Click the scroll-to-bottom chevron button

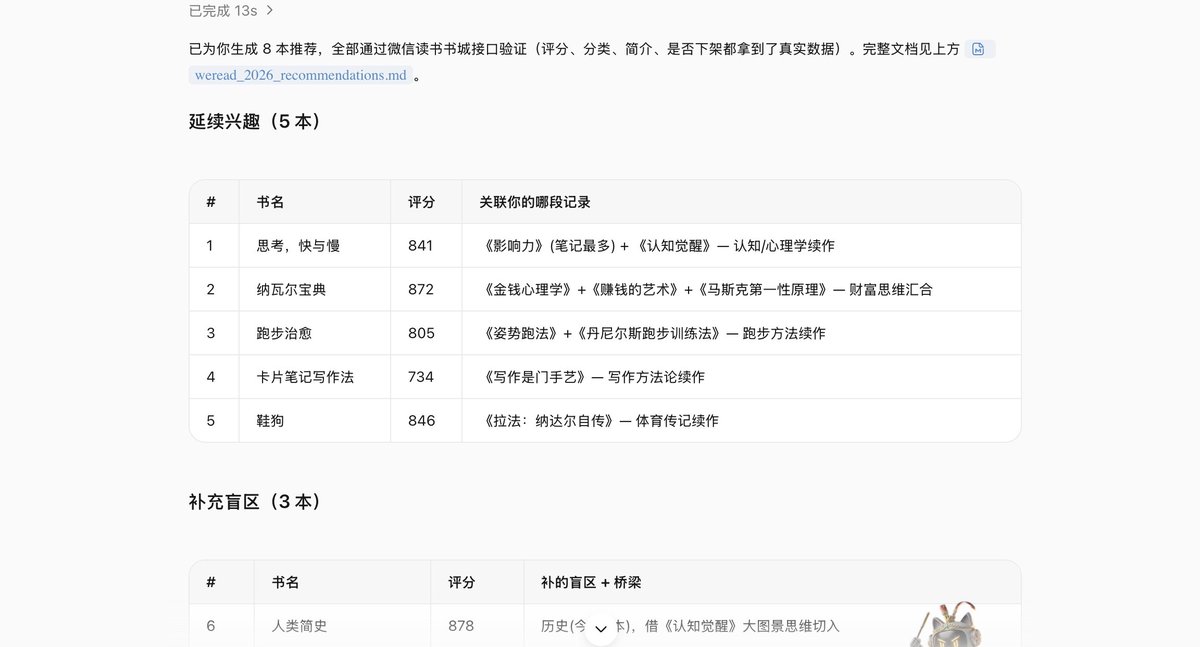601,628
